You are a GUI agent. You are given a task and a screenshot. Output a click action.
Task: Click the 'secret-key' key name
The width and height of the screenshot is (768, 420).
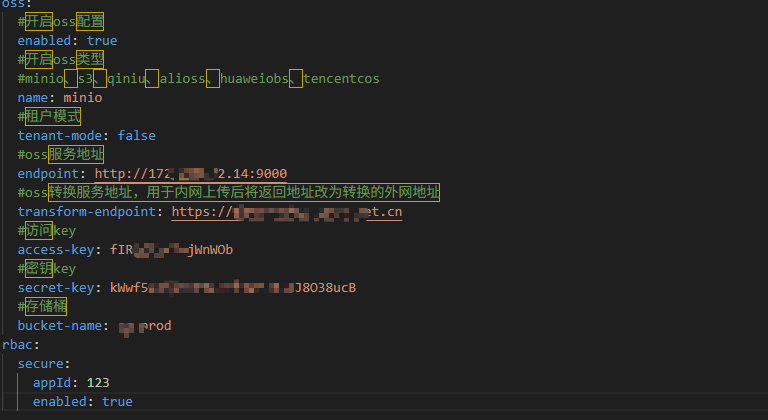point(56,288)
